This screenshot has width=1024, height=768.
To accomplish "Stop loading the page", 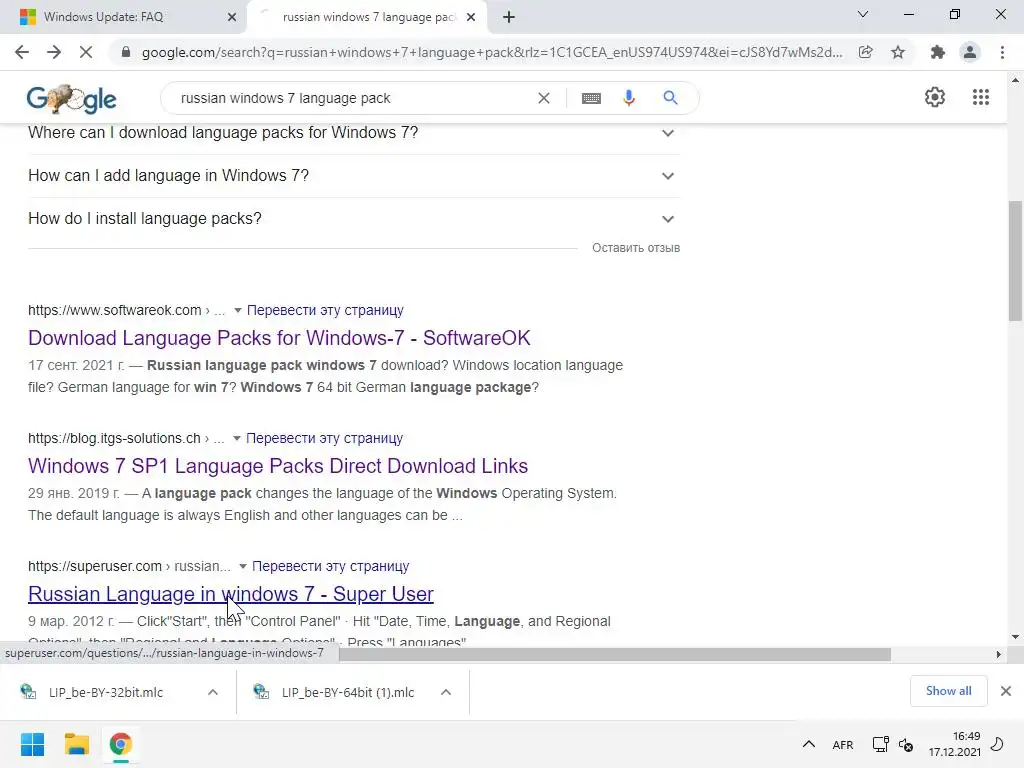I will coord(86,52).
